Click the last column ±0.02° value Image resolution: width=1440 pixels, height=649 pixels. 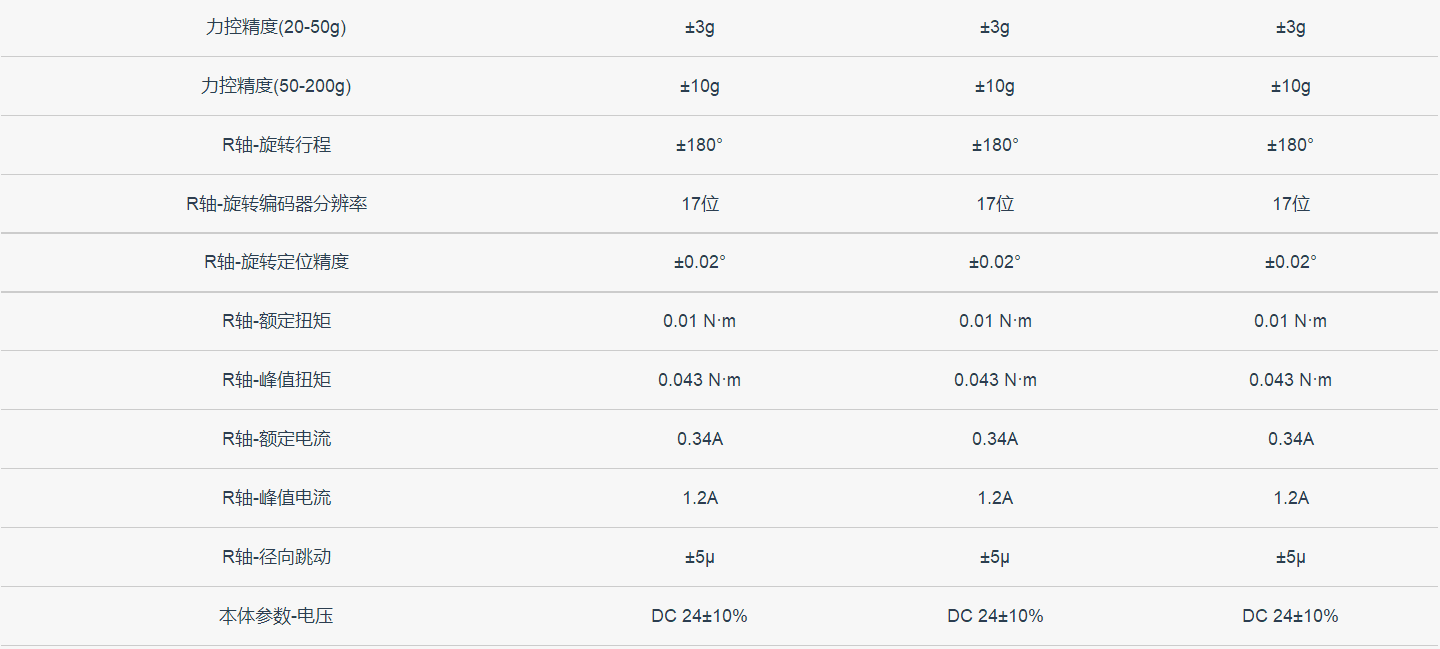click(x=1291, y=262)
